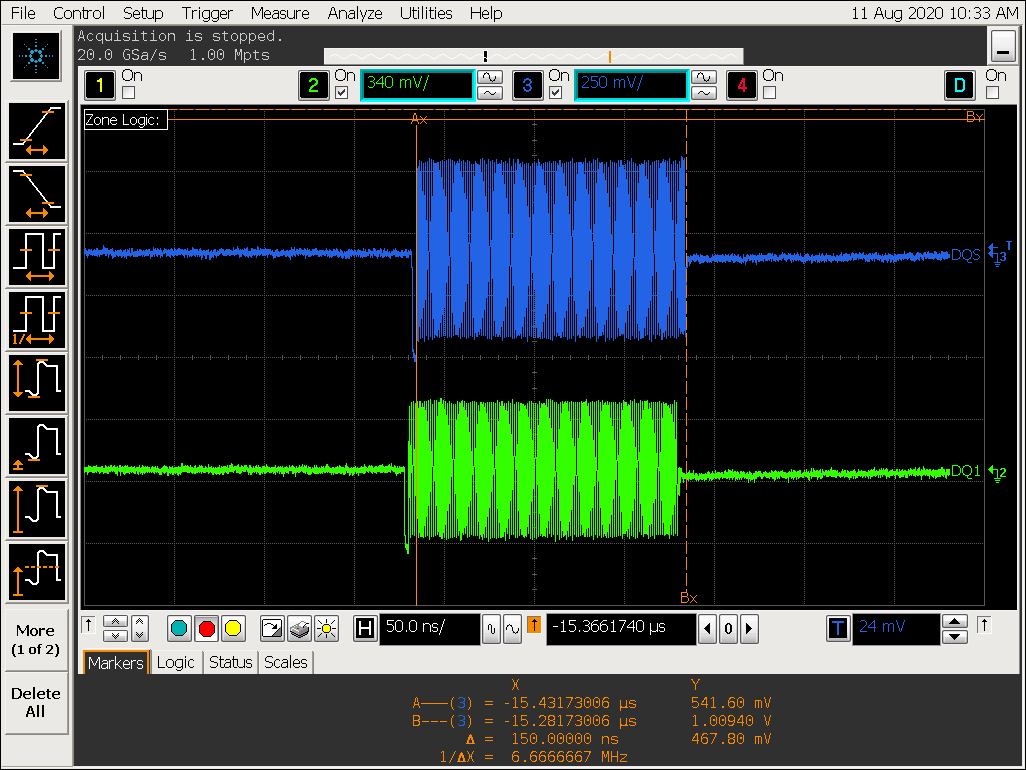
Task: Click More (1 of 2) button
Action: click(x=35, y=640)
